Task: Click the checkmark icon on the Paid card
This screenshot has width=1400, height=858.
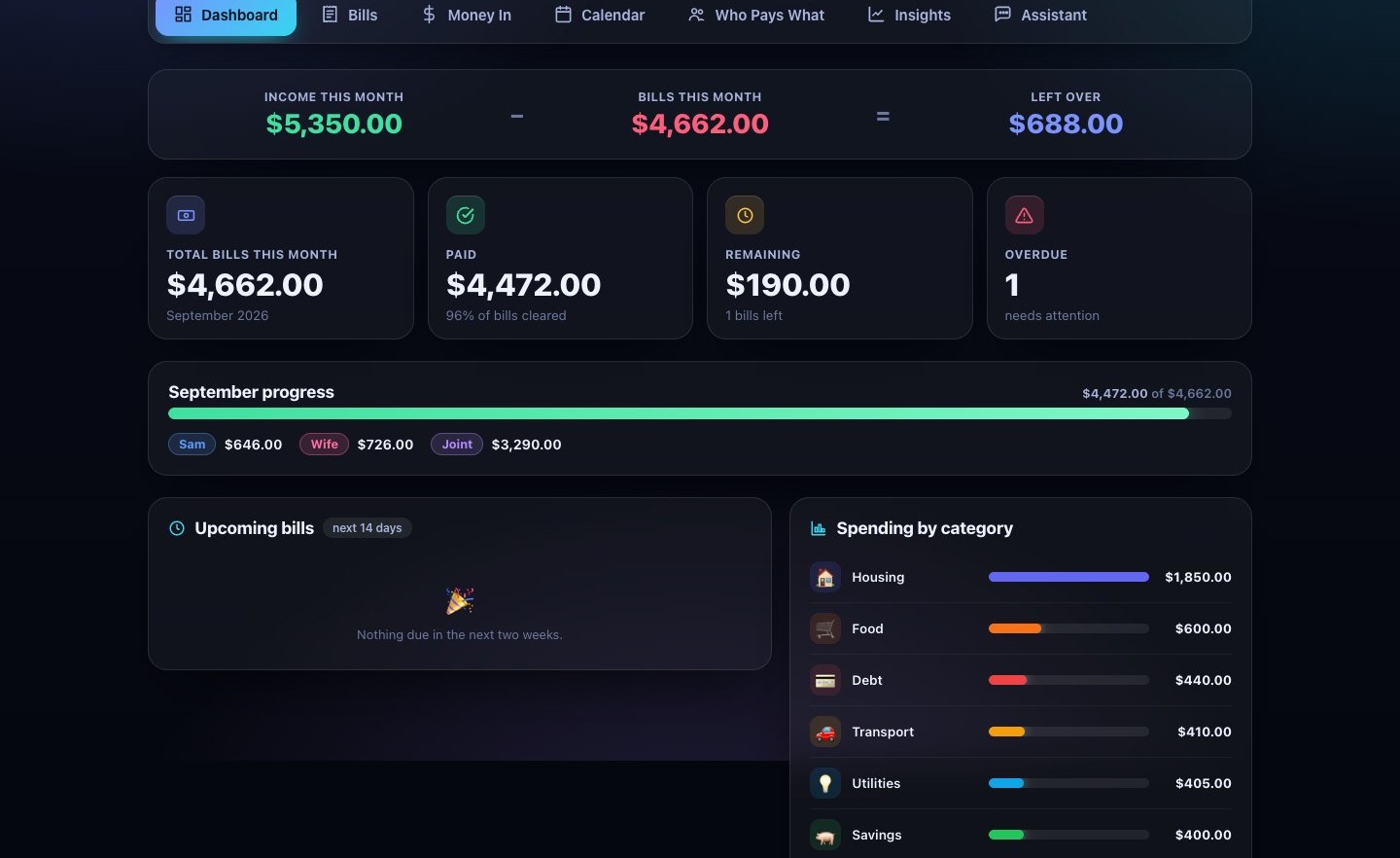Action: 466,215
